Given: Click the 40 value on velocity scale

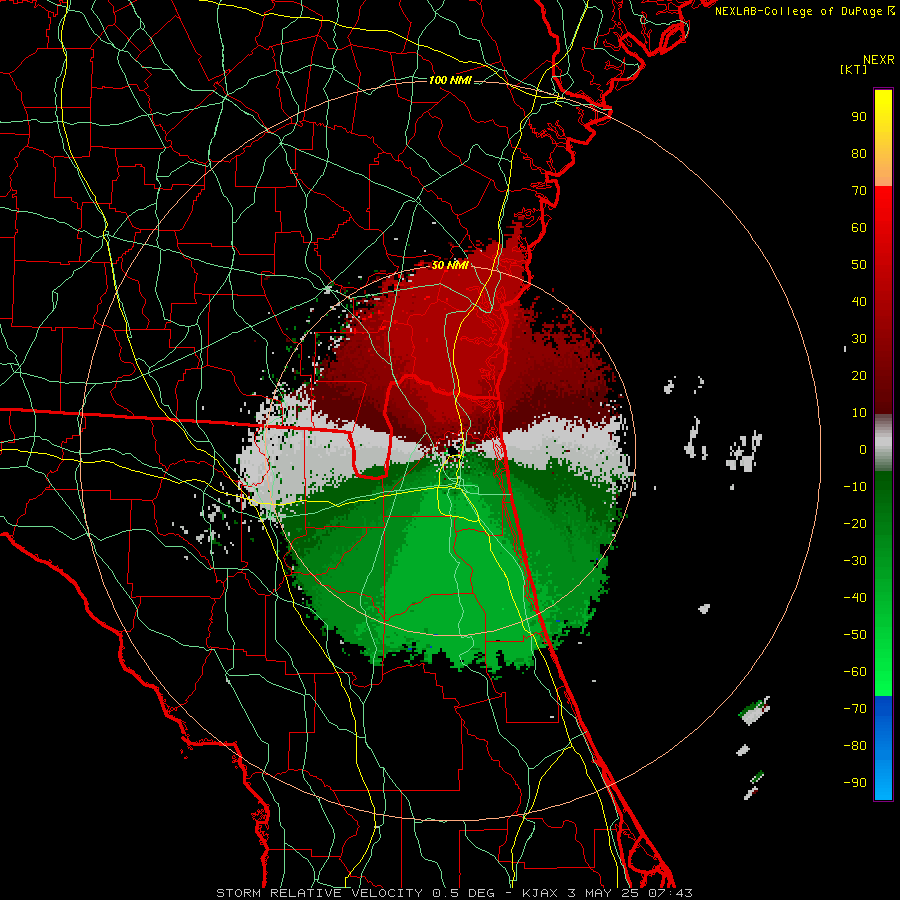Looking at the screenshot, I should [x=859, y=302].
